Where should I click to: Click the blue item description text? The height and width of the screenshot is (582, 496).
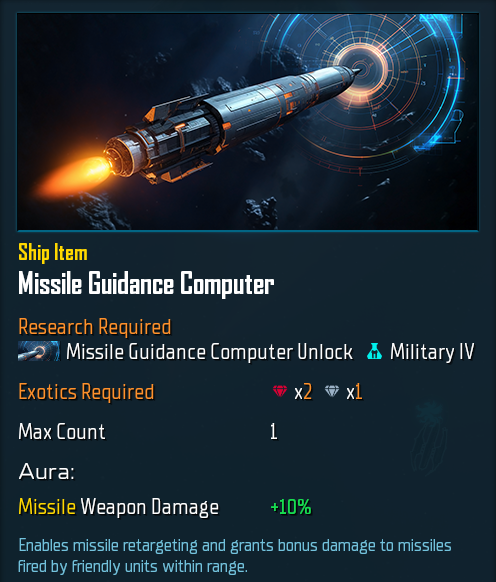(x=235, y=556)
